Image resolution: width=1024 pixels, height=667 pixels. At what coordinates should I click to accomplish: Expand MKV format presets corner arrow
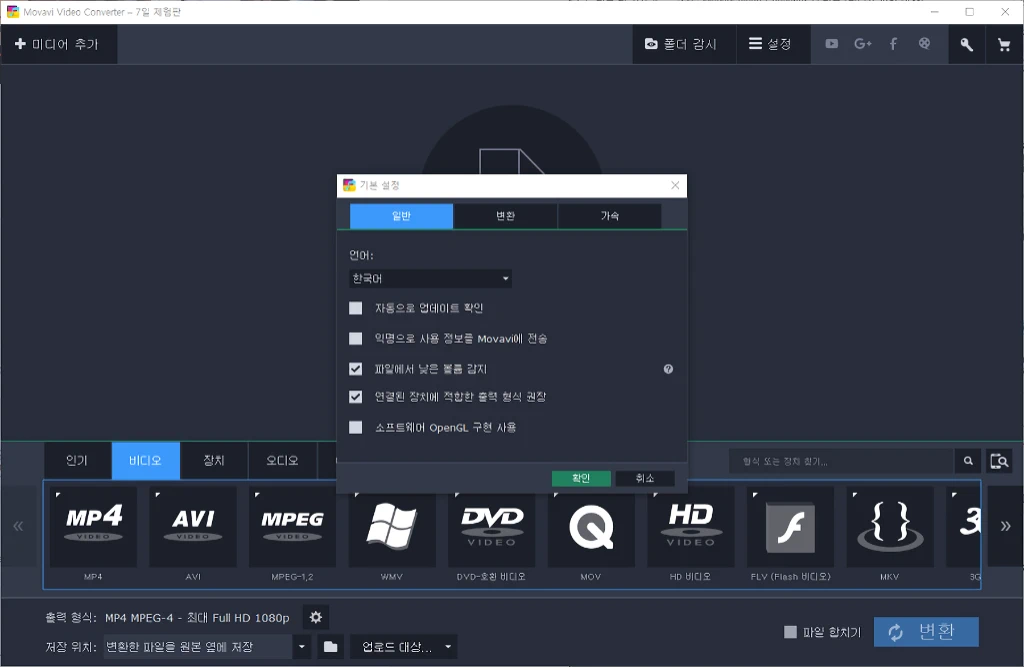(854, 495)
